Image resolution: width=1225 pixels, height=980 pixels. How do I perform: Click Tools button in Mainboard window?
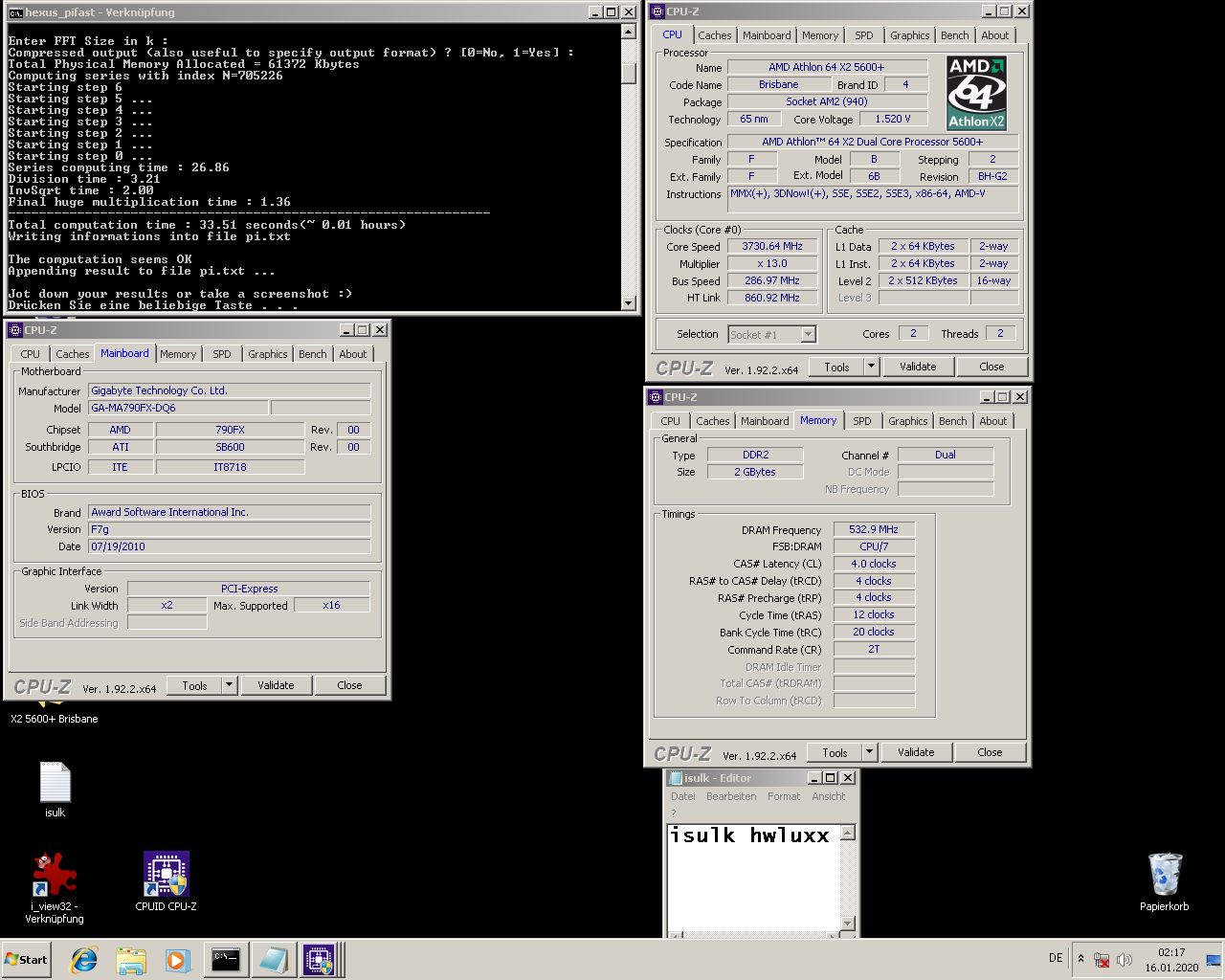pos(194,685)
